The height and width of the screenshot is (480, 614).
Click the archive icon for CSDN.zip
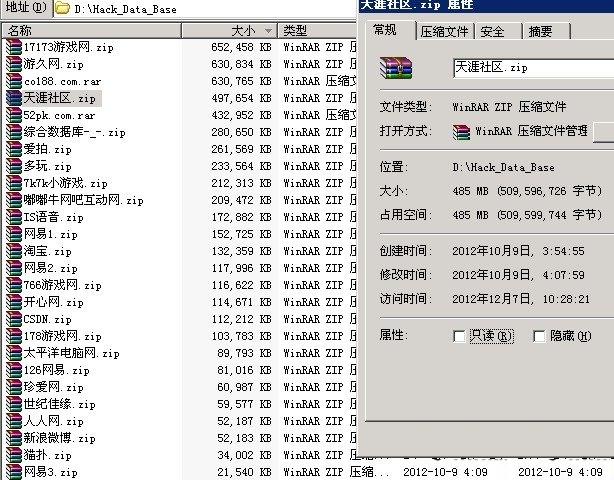(14, 319)
